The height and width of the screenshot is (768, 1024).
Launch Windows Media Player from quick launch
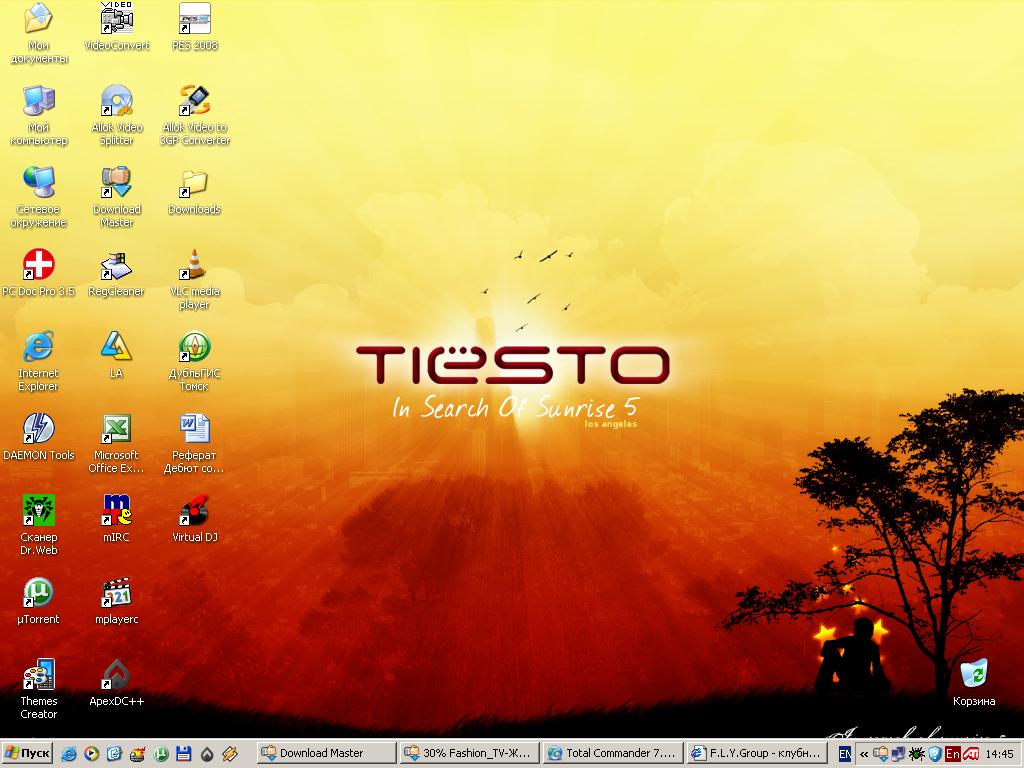pos(91,754)
